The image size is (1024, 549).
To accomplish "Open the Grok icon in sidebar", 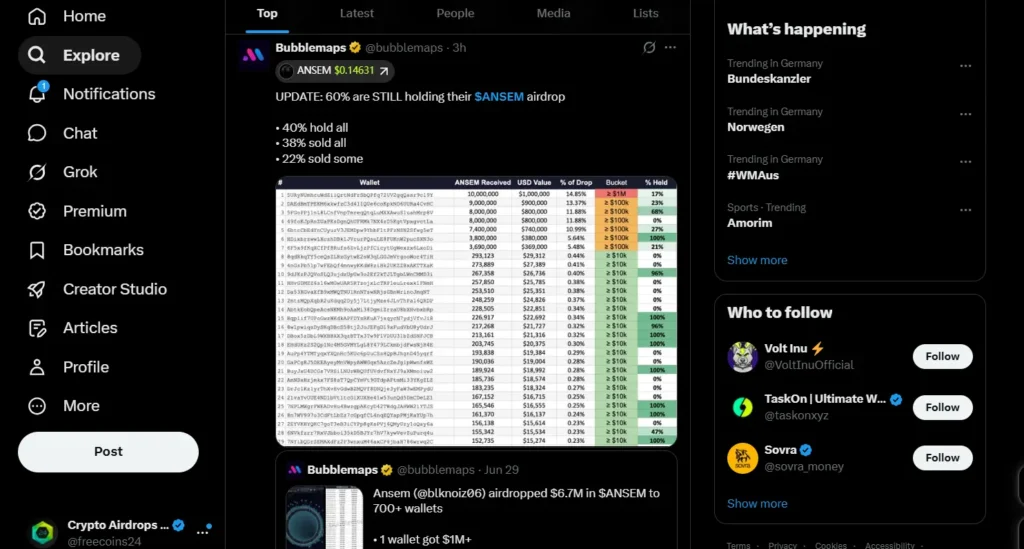I will coord(37,172).
